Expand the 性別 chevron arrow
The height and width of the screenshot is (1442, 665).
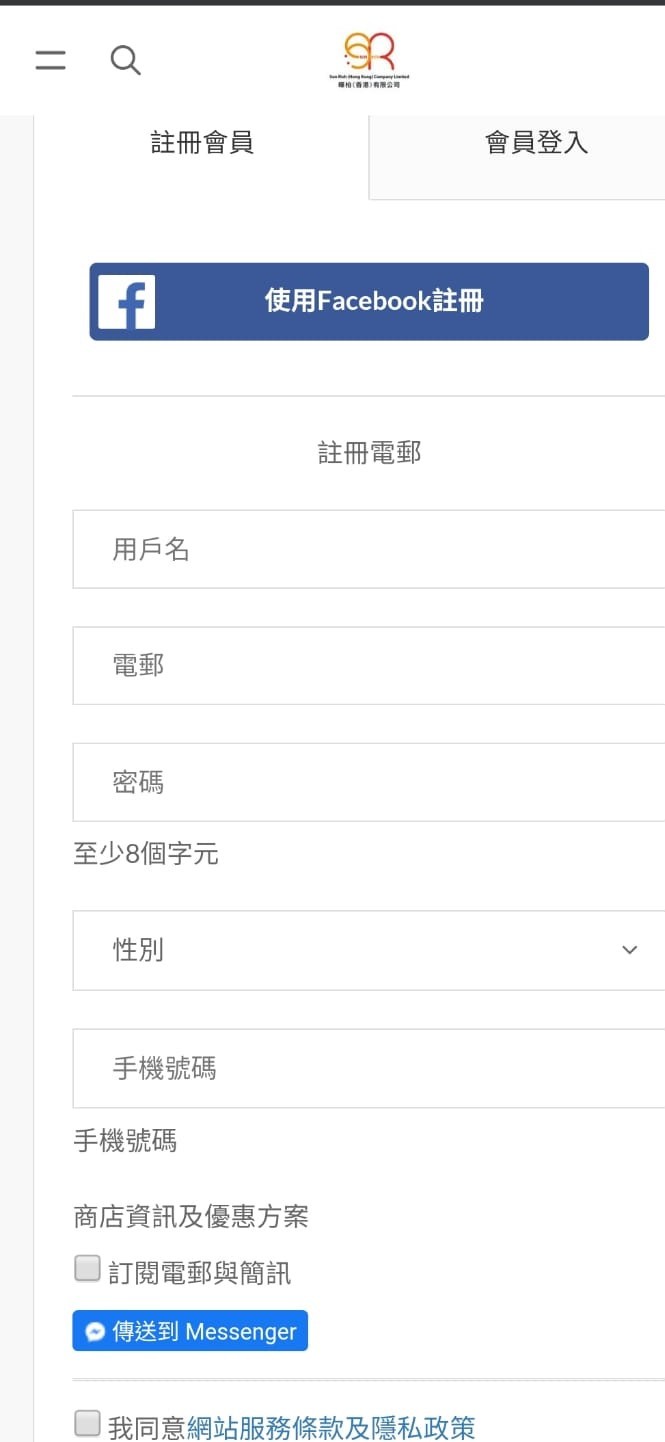629,950
